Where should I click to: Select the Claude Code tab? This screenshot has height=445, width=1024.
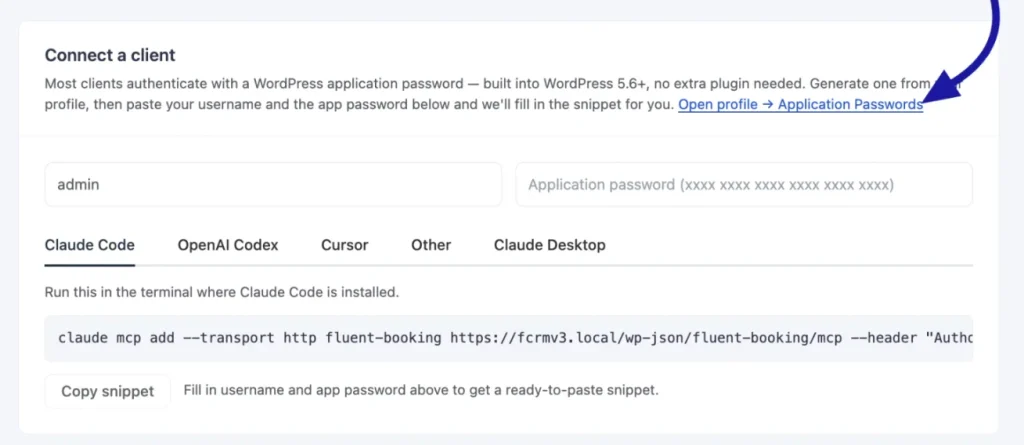89,245
